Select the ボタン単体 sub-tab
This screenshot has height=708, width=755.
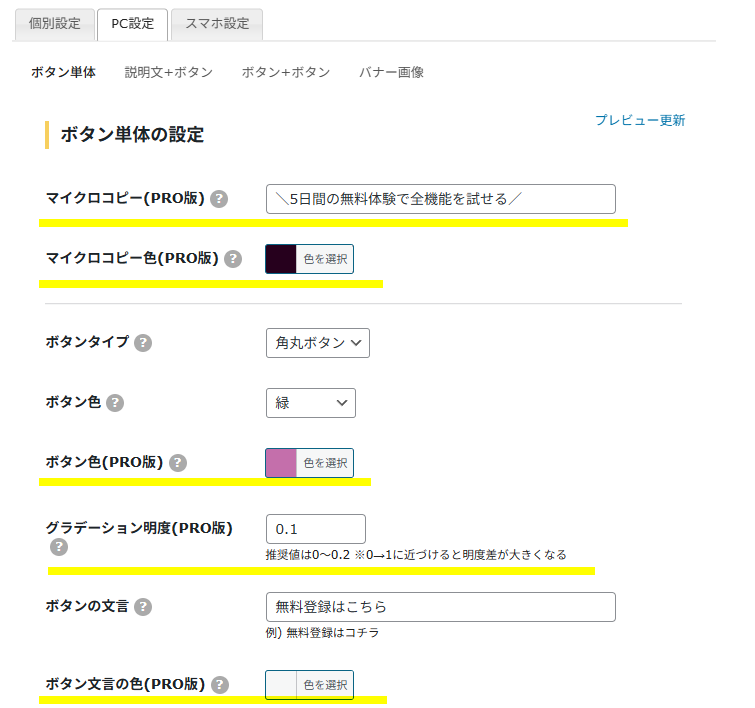[x=64, y=72]
